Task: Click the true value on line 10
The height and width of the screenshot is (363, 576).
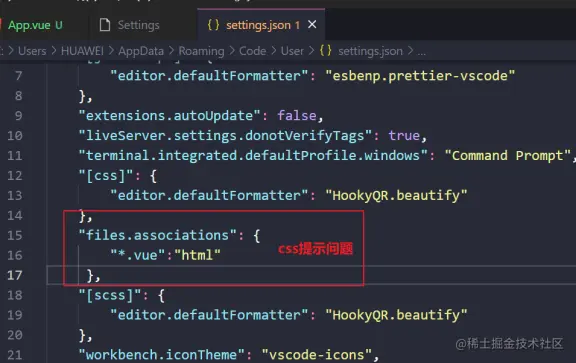Action: point(404,136)
